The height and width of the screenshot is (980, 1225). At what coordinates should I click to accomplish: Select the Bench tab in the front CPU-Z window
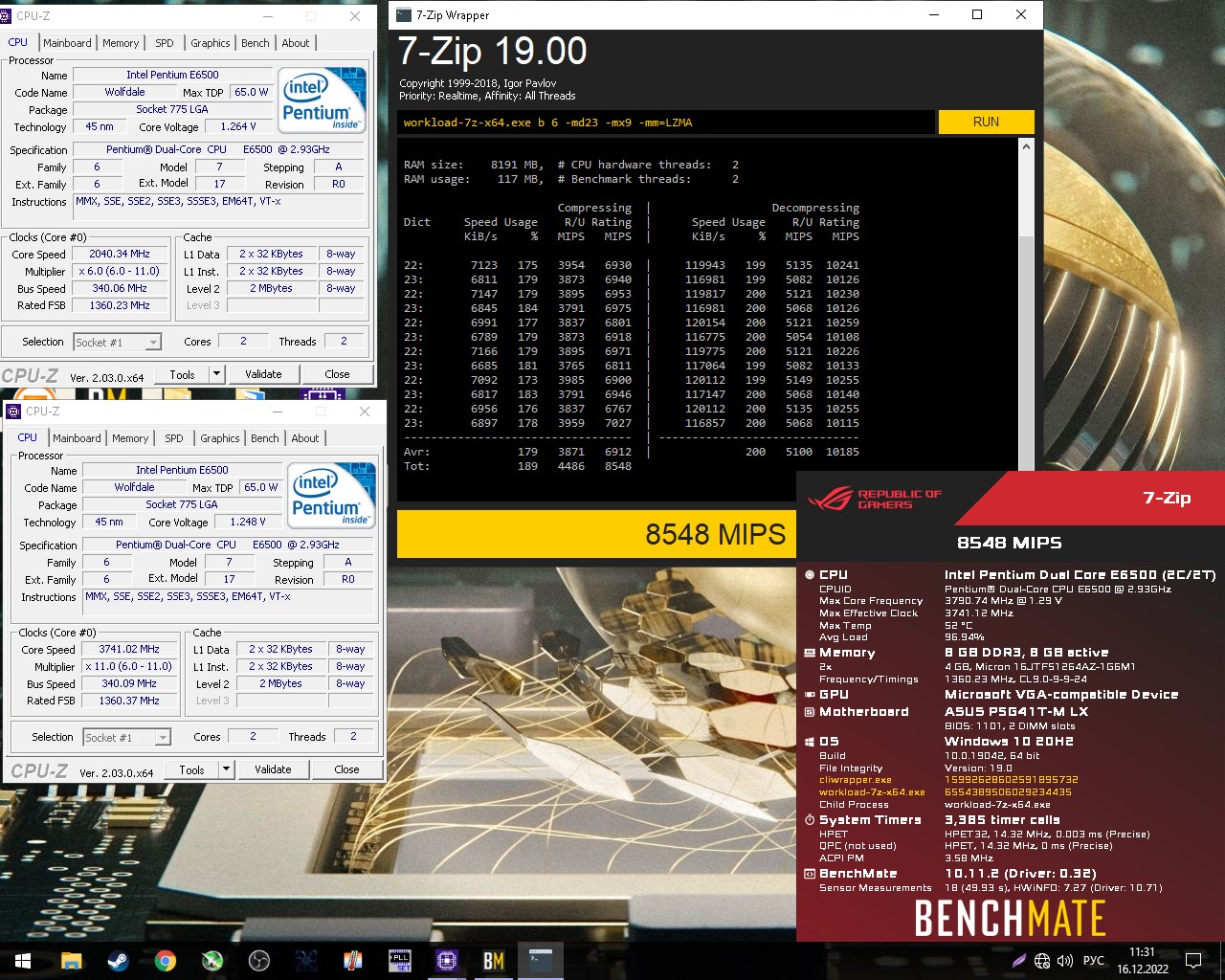(264, 438)
